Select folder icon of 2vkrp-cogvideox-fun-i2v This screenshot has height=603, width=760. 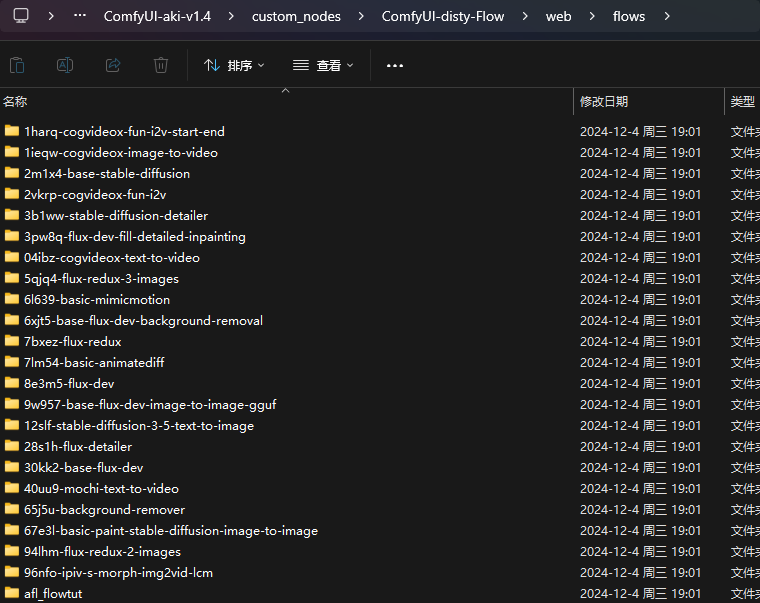tap(12, 194)
